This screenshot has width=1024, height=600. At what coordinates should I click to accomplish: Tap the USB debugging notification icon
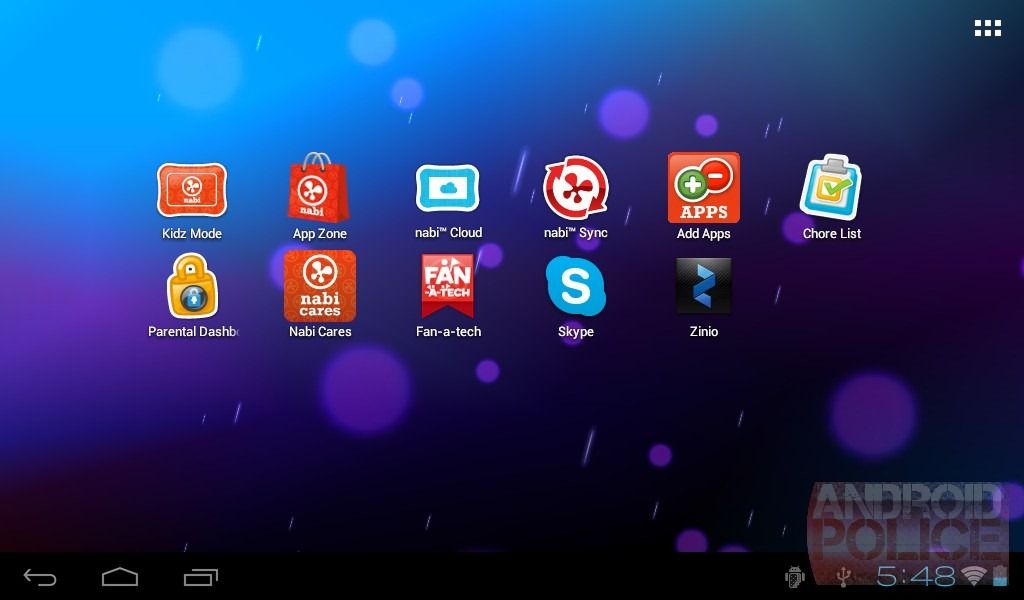tap(795, 577)
